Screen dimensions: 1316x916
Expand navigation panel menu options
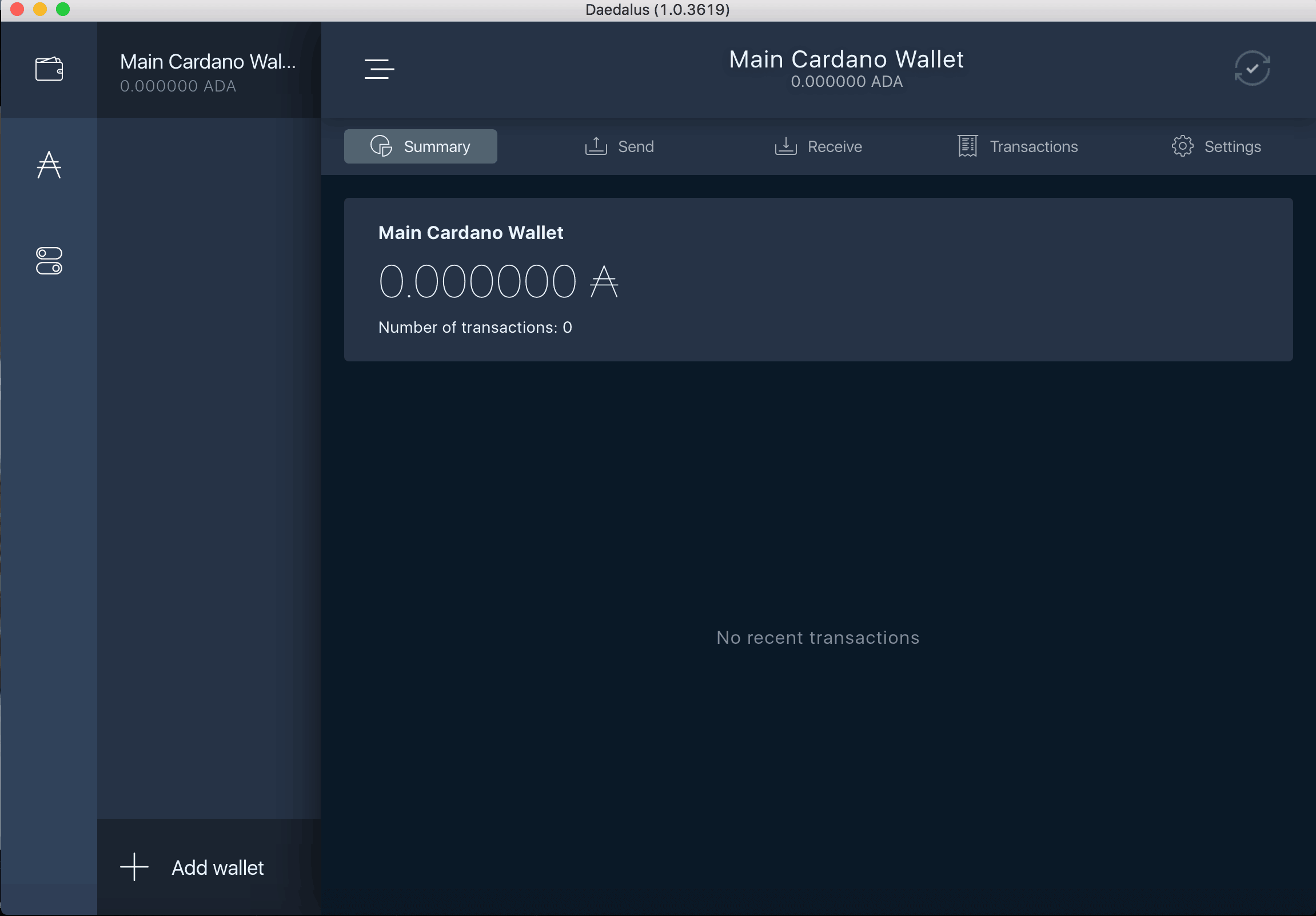(379, 67)
